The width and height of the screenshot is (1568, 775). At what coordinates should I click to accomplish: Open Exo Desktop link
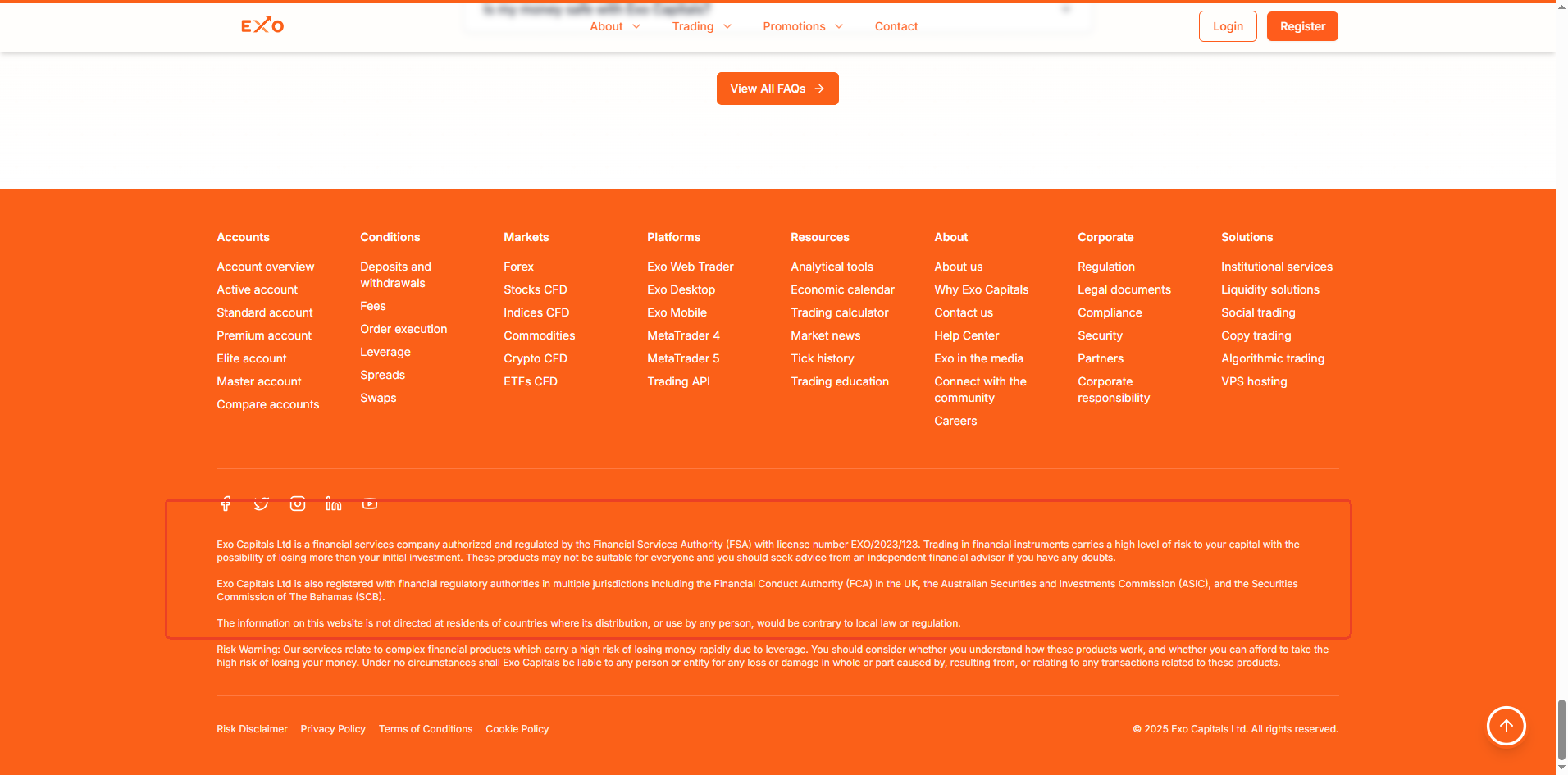[681, 289]
